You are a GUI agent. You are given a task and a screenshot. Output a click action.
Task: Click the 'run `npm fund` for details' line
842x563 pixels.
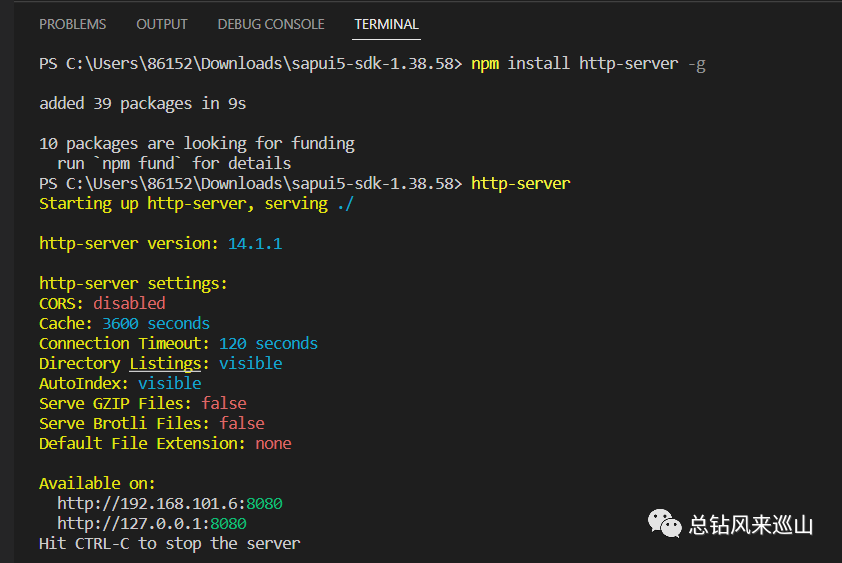[x=174, y=163]
